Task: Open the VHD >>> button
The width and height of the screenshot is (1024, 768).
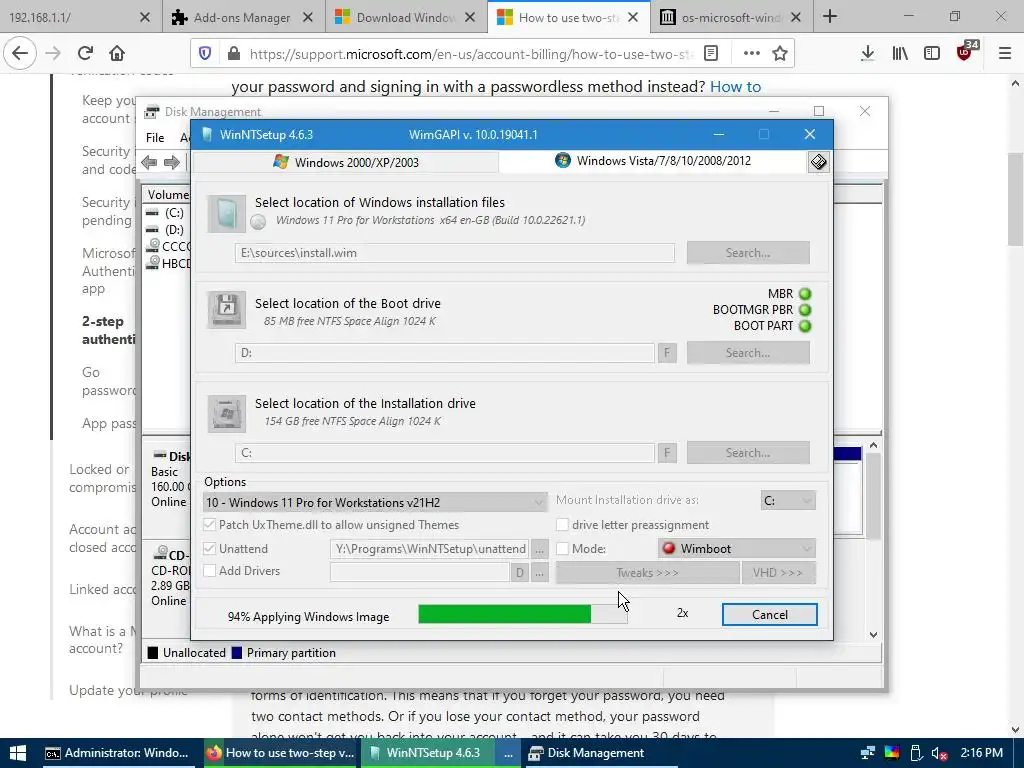Action: (x=778, y=573)
